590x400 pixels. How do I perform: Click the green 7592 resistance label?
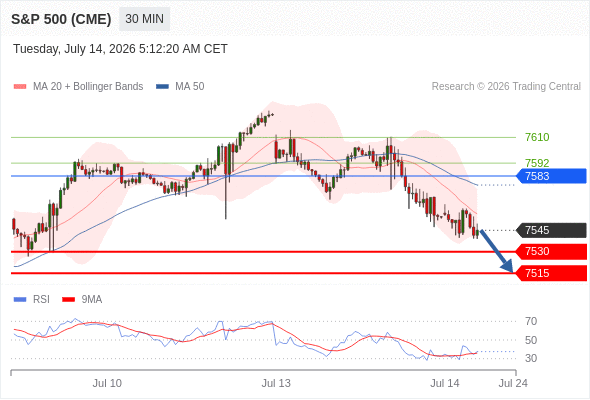coord(537,163)
